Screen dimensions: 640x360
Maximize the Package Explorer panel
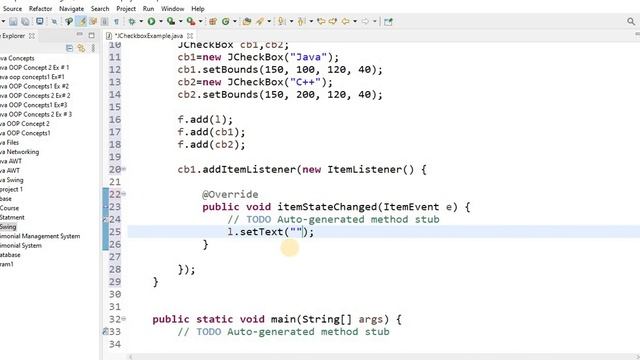click(91, 36)
